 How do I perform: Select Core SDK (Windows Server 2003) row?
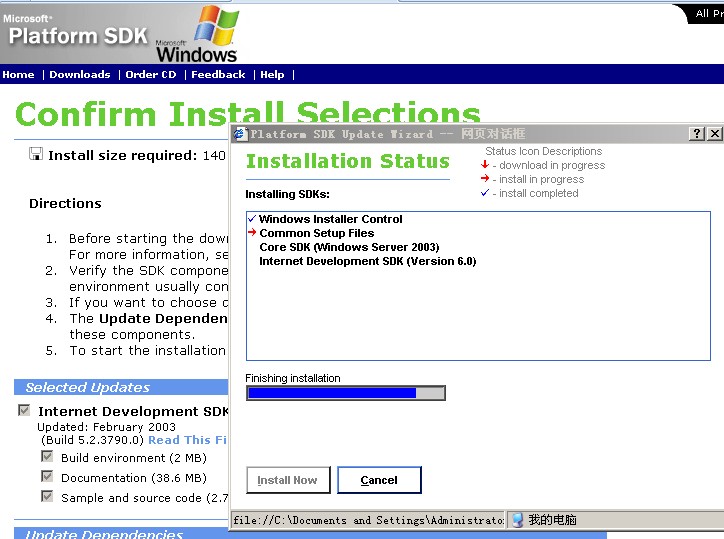pos(349,247)
